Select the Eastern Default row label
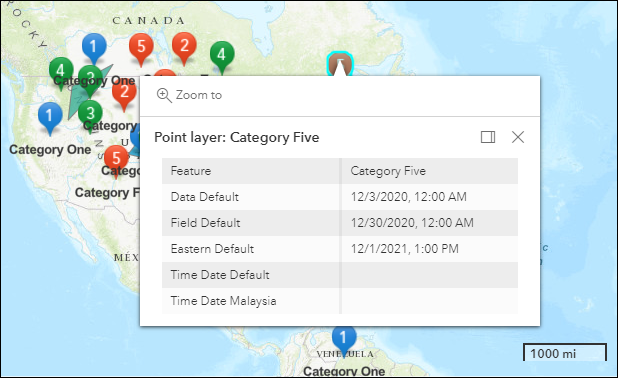This screenshot has width=618, height=378. (x=212, y=249)
